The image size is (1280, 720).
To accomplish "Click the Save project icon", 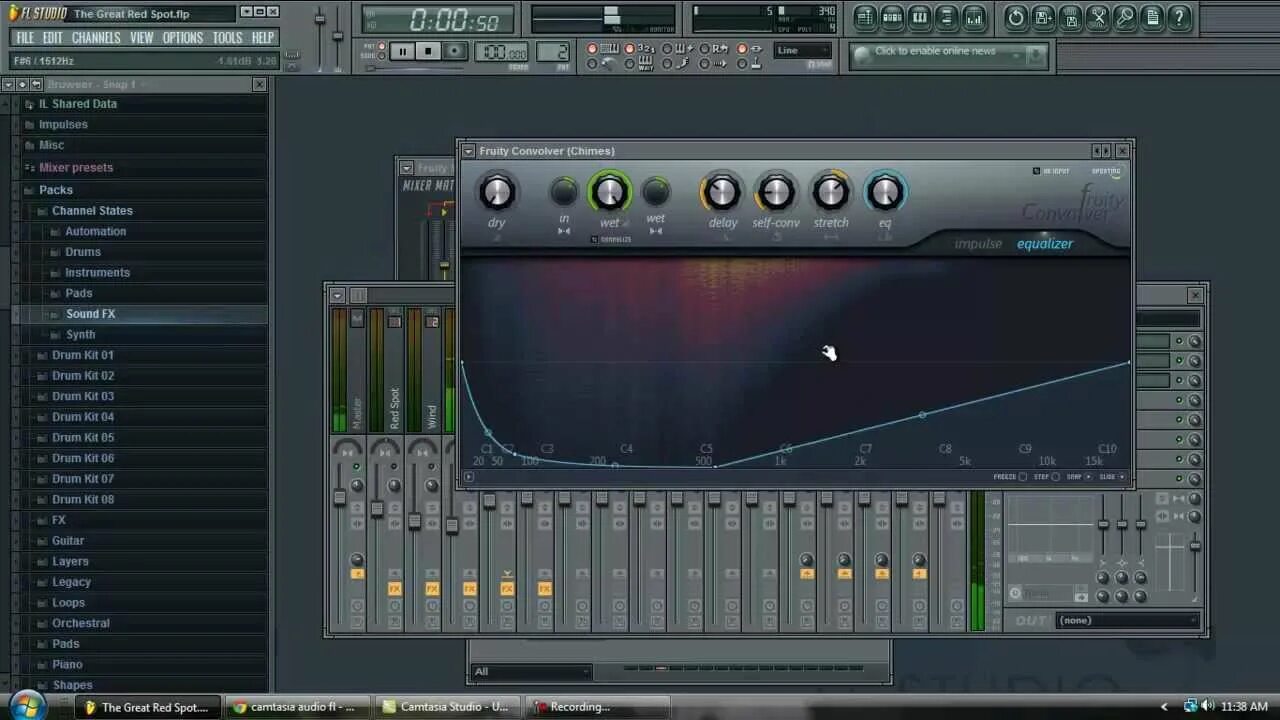I will (1043, 17).
